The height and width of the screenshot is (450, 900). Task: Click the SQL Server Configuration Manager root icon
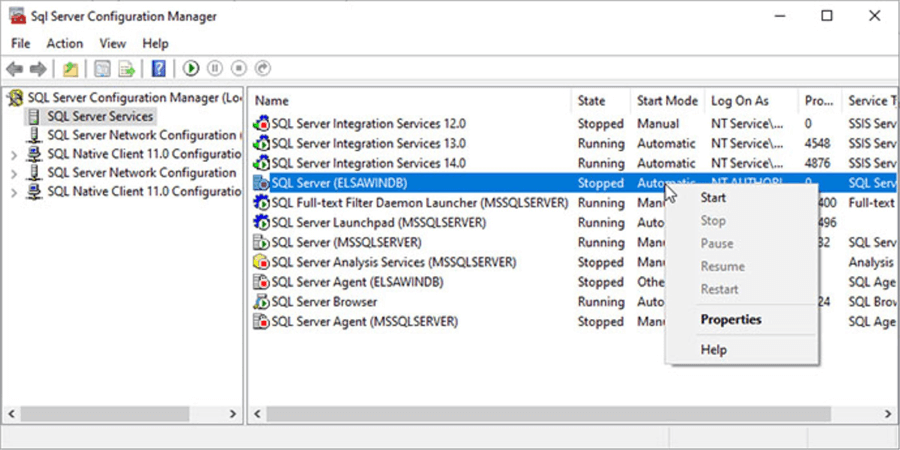[x=16, y=98]
